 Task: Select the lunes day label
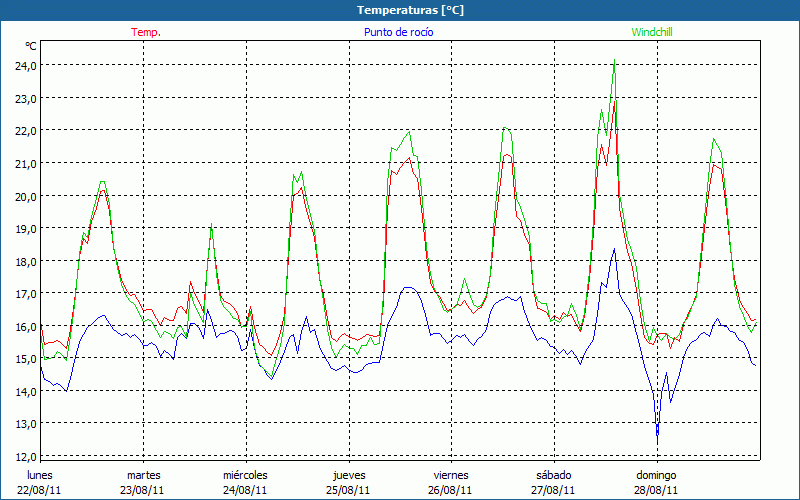click(40, 475)
